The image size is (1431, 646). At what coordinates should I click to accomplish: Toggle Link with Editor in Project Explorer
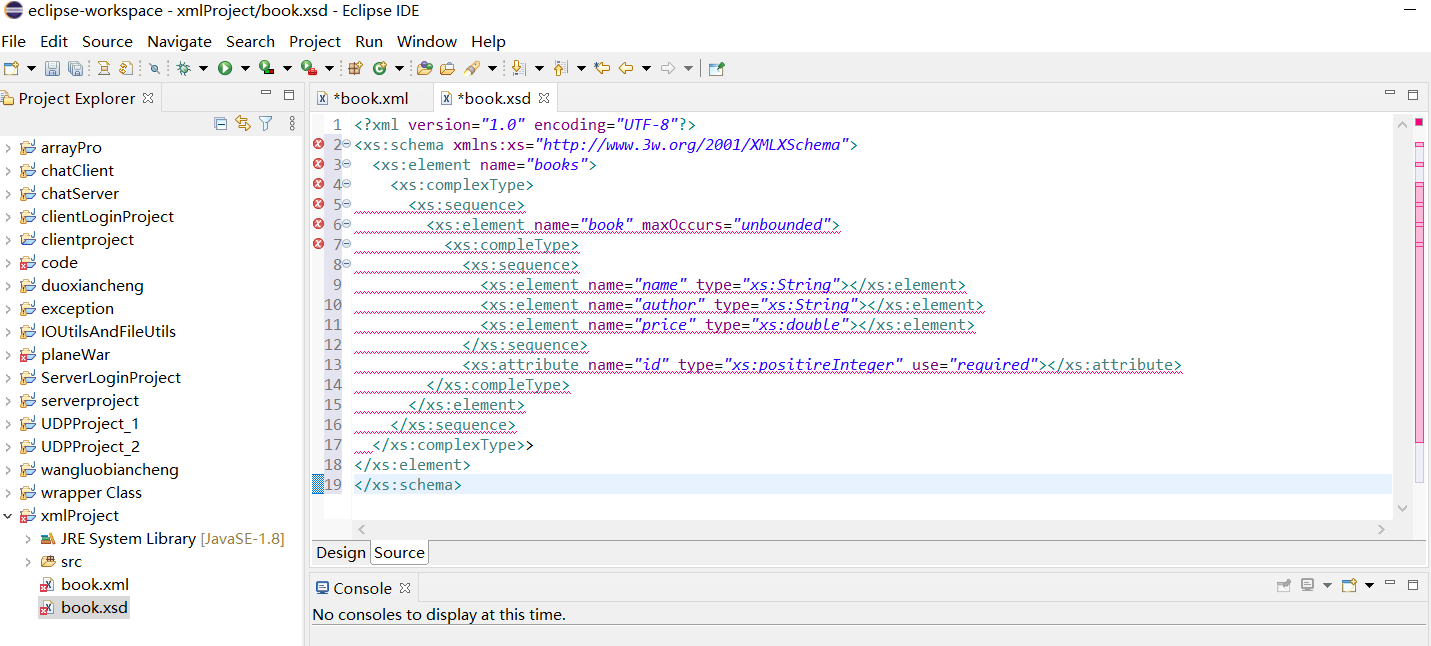[242, 123]
